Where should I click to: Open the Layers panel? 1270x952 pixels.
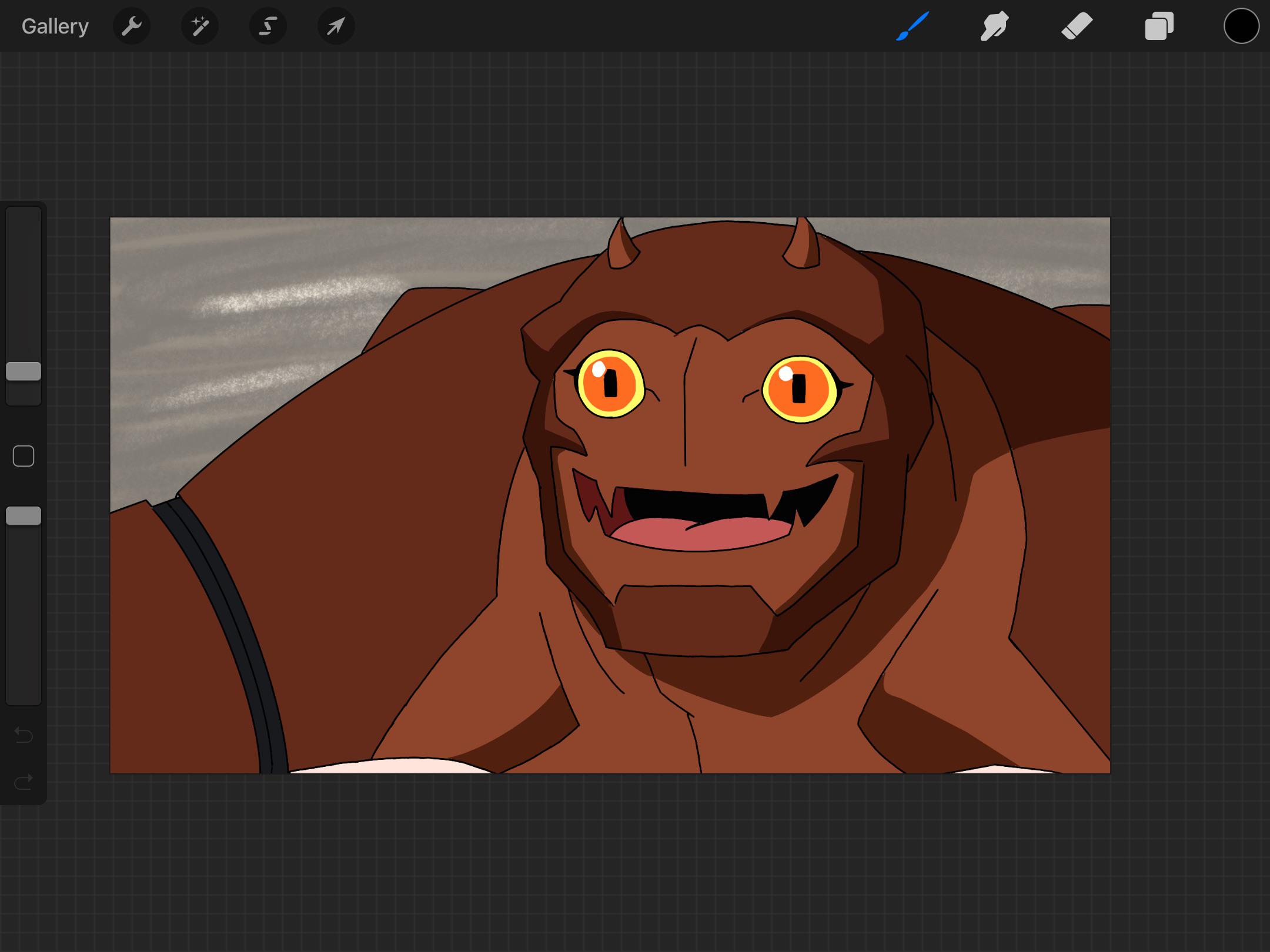[1159, 26]
